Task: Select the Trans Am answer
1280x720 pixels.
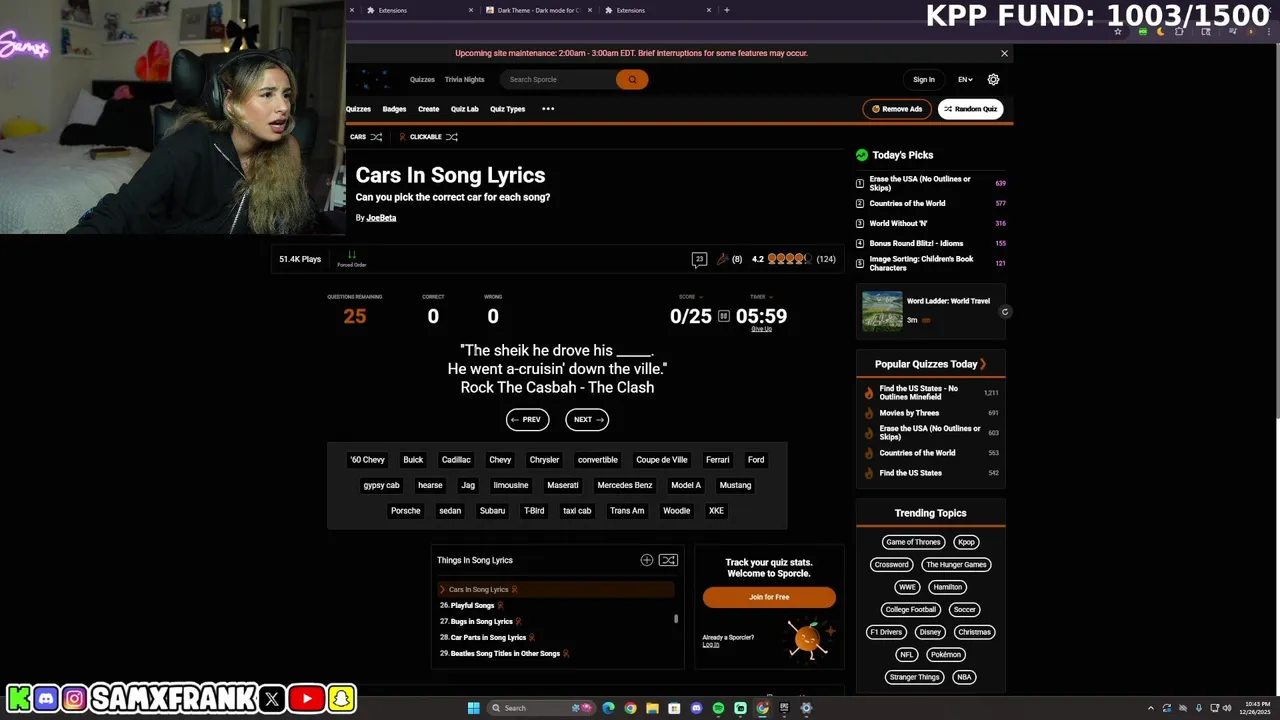Action: coord(627,511)
